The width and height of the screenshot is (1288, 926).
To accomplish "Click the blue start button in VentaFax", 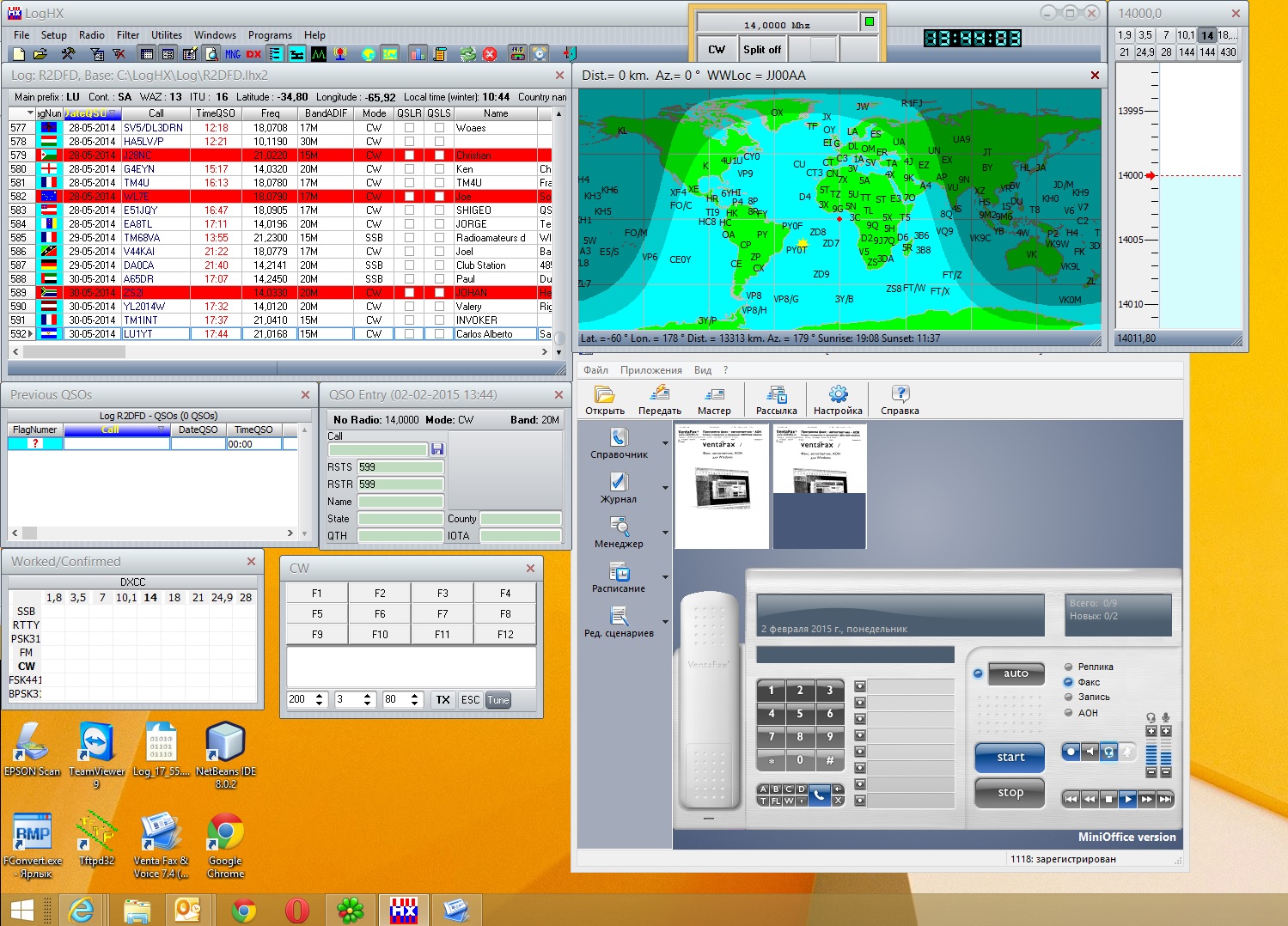I will click(1010, 757).
